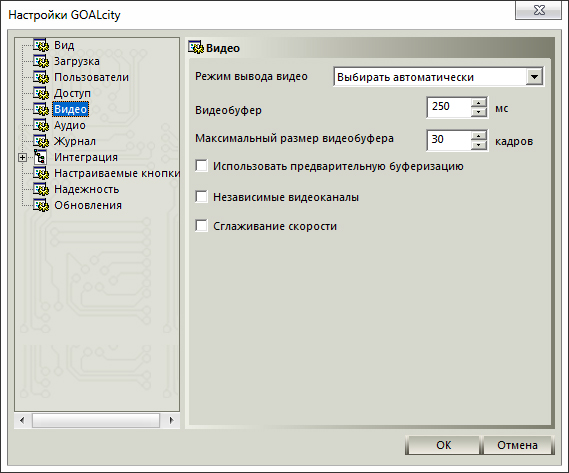Click the settings icon beside Надежность
This screenshot has width=569, height=473.
click(41, 189)
